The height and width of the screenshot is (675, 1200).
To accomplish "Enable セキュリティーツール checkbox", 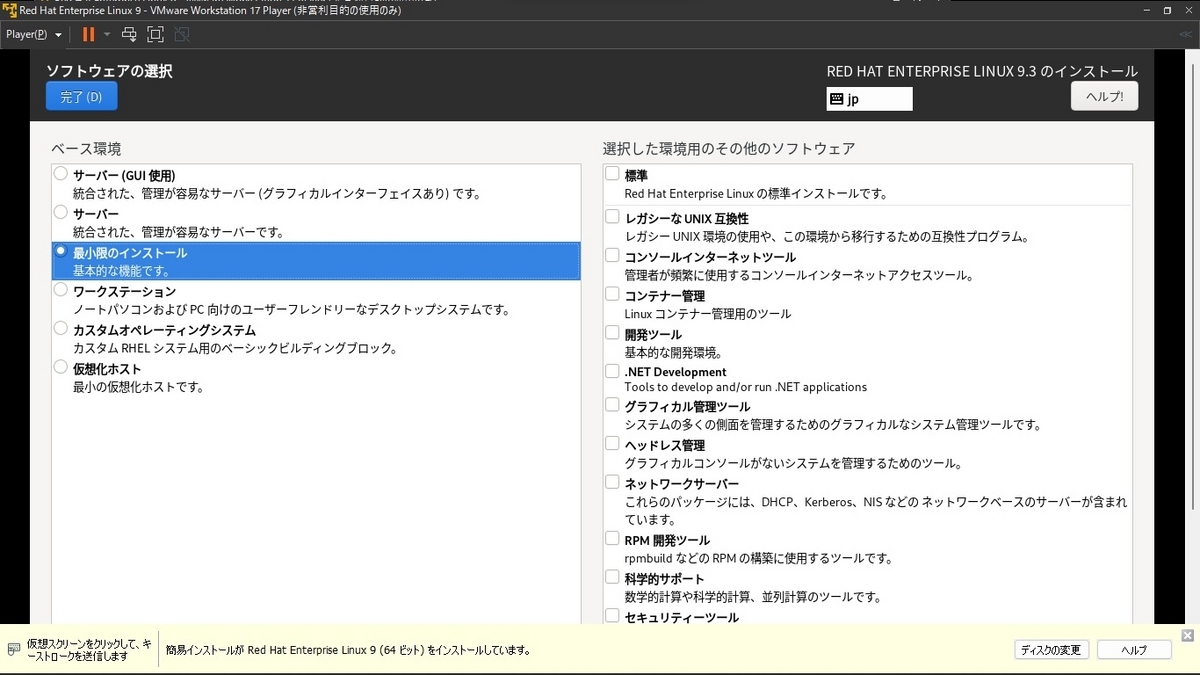I will pyautogui.click(x=612, y=616).
